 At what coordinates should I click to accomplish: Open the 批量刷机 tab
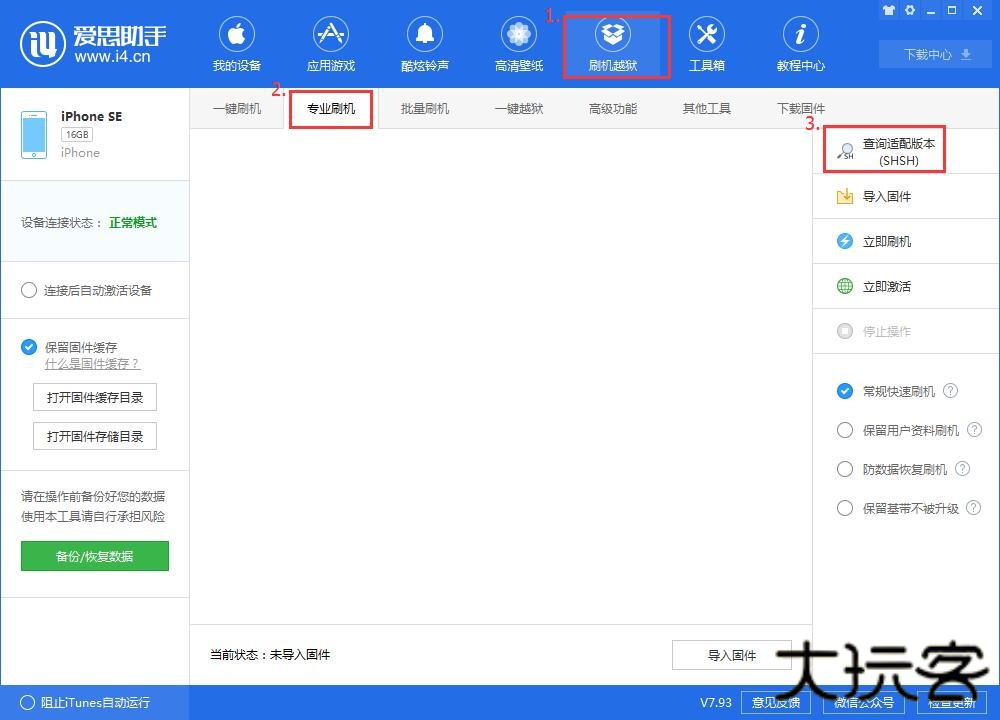(424, 108)
